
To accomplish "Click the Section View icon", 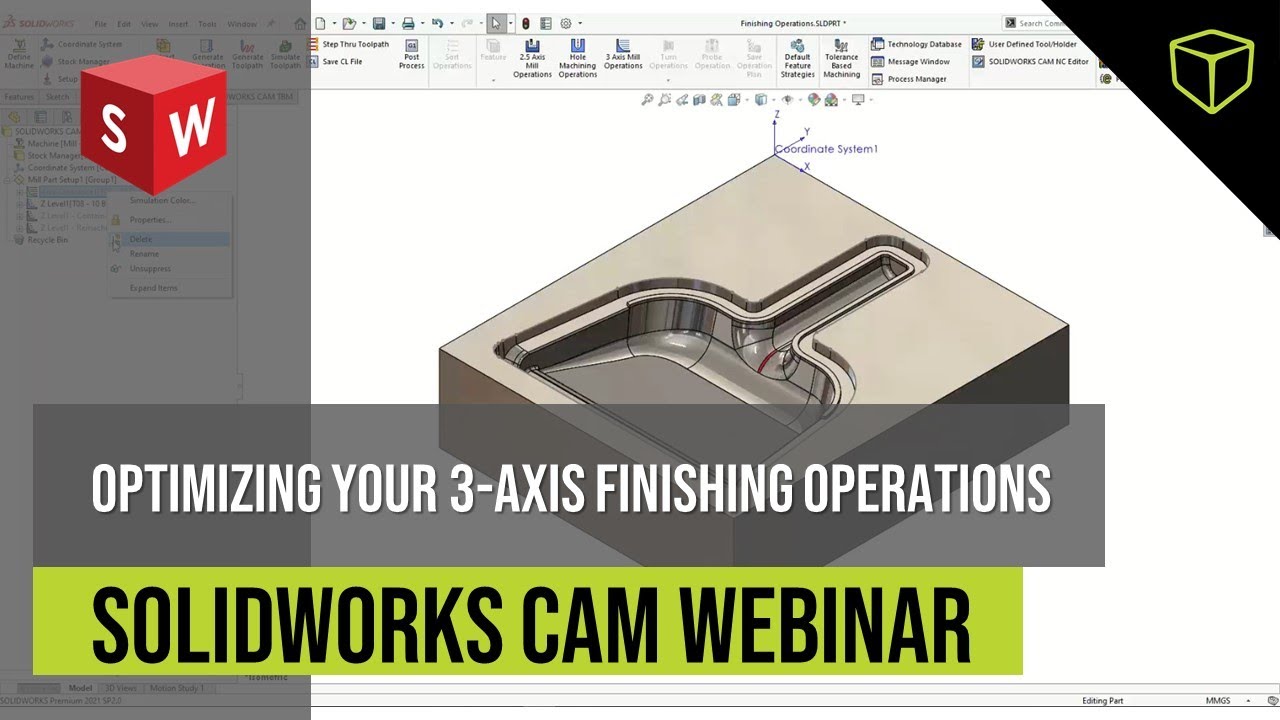I will [x=700, y=99].
